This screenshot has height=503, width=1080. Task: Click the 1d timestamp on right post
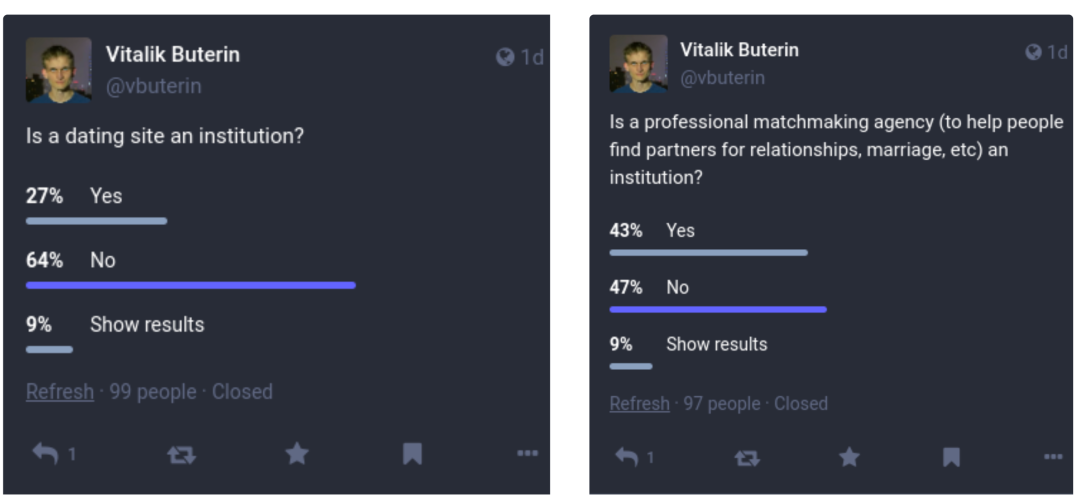coord(1057,52)
